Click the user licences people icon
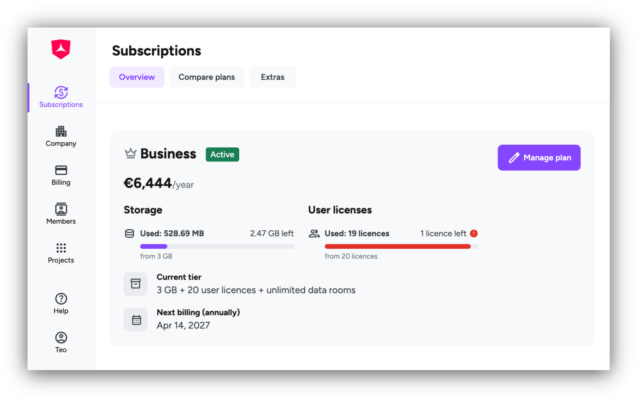 click(x=314, y=234)
